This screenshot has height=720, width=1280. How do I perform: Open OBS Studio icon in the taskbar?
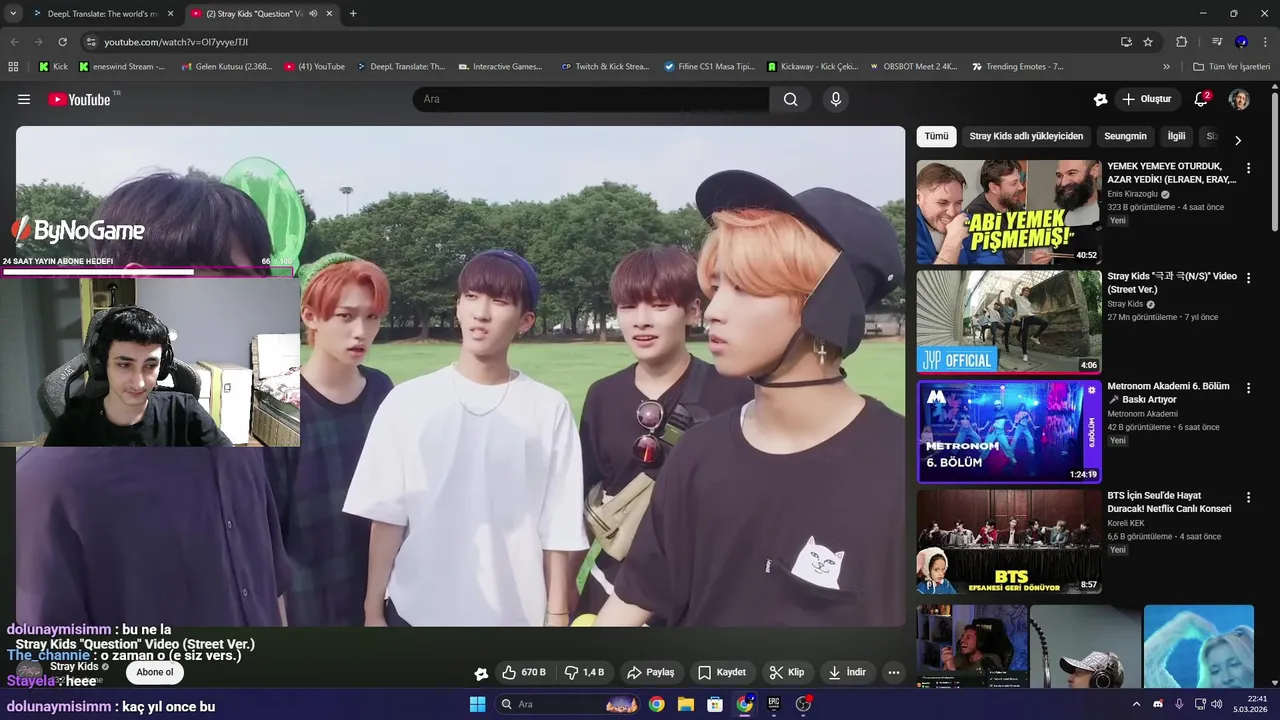tap(803, 704)
